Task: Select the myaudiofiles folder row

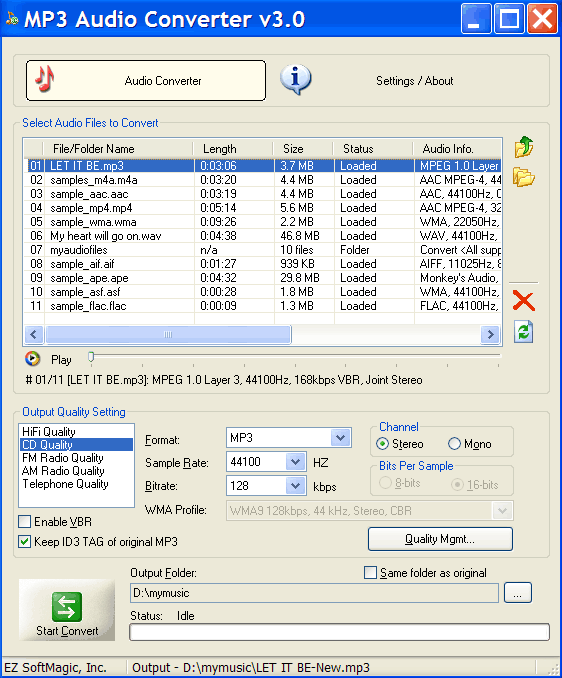Action: pos(263,250)
